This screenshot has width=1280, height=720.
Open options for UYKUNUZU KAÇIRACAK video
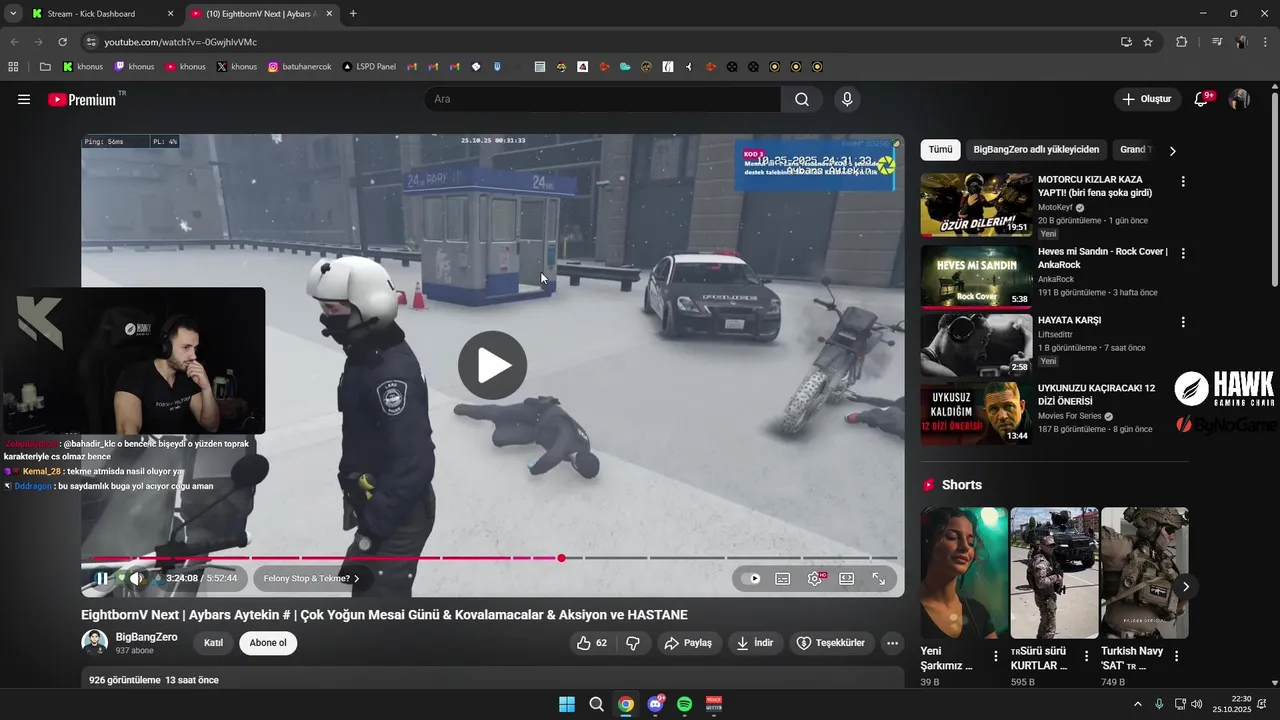[x=1183, y=390]
